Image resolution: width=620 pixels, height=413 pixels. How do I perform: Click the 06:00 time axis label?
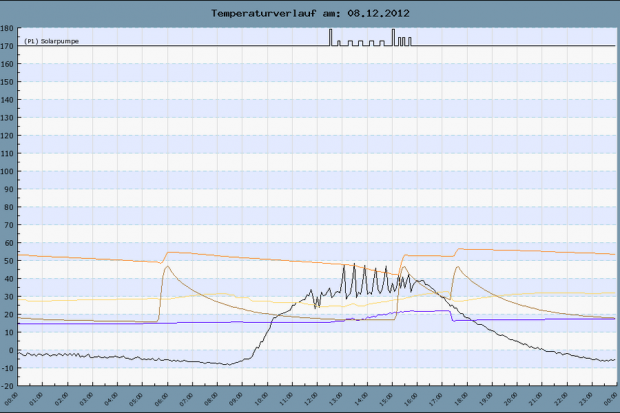click(161, 399)
